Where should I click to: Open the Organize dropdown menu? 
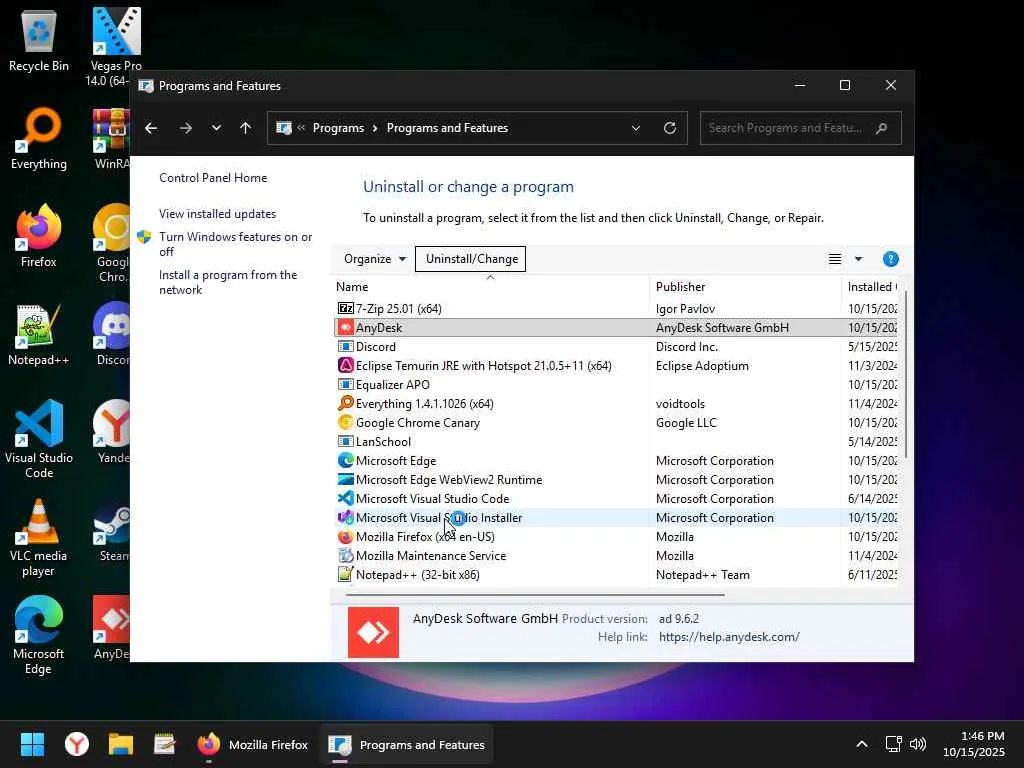[x=375, y=259]
